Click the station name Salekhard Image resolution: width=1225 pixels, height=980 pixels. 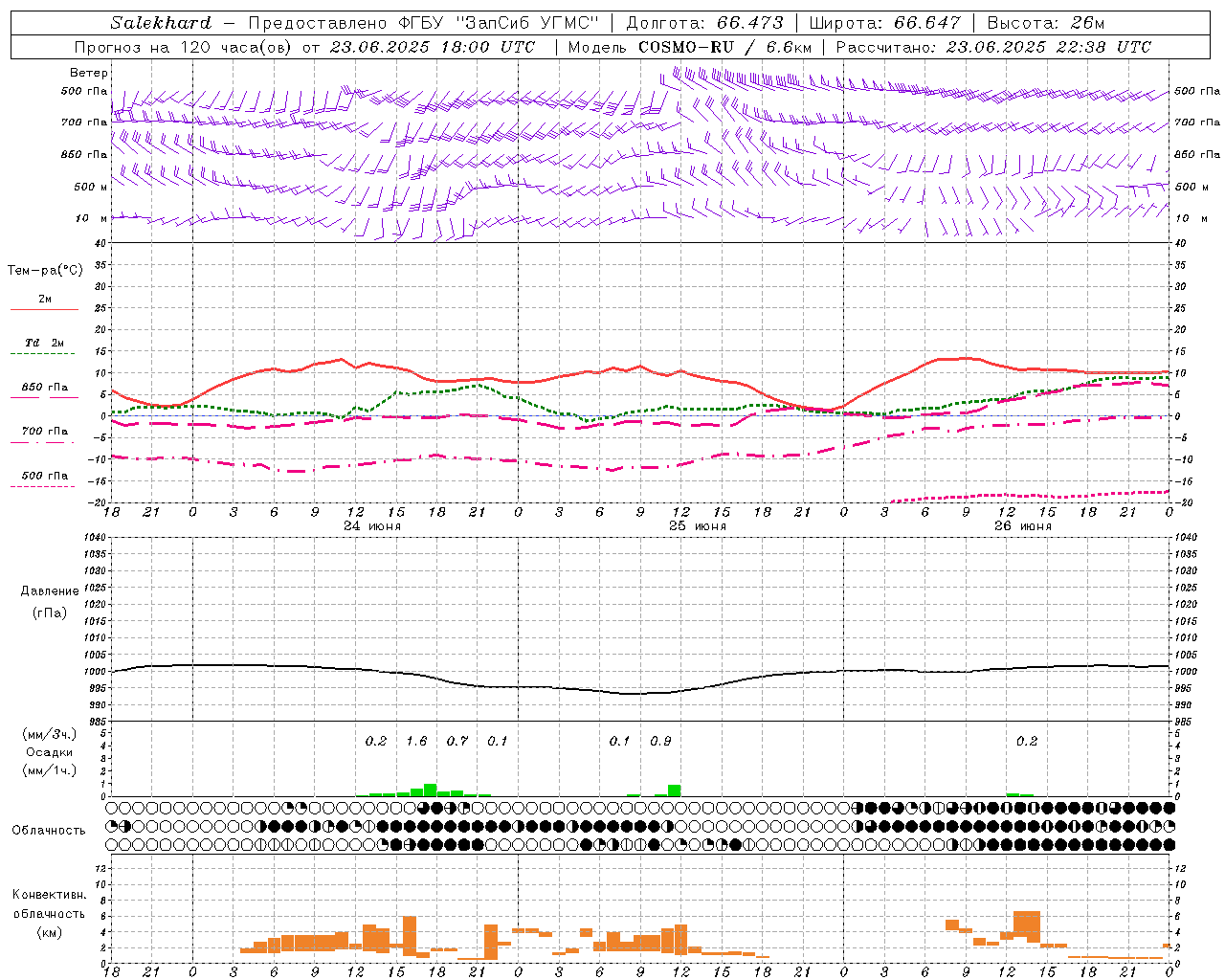pyautogui.click(x=160, y=23)
